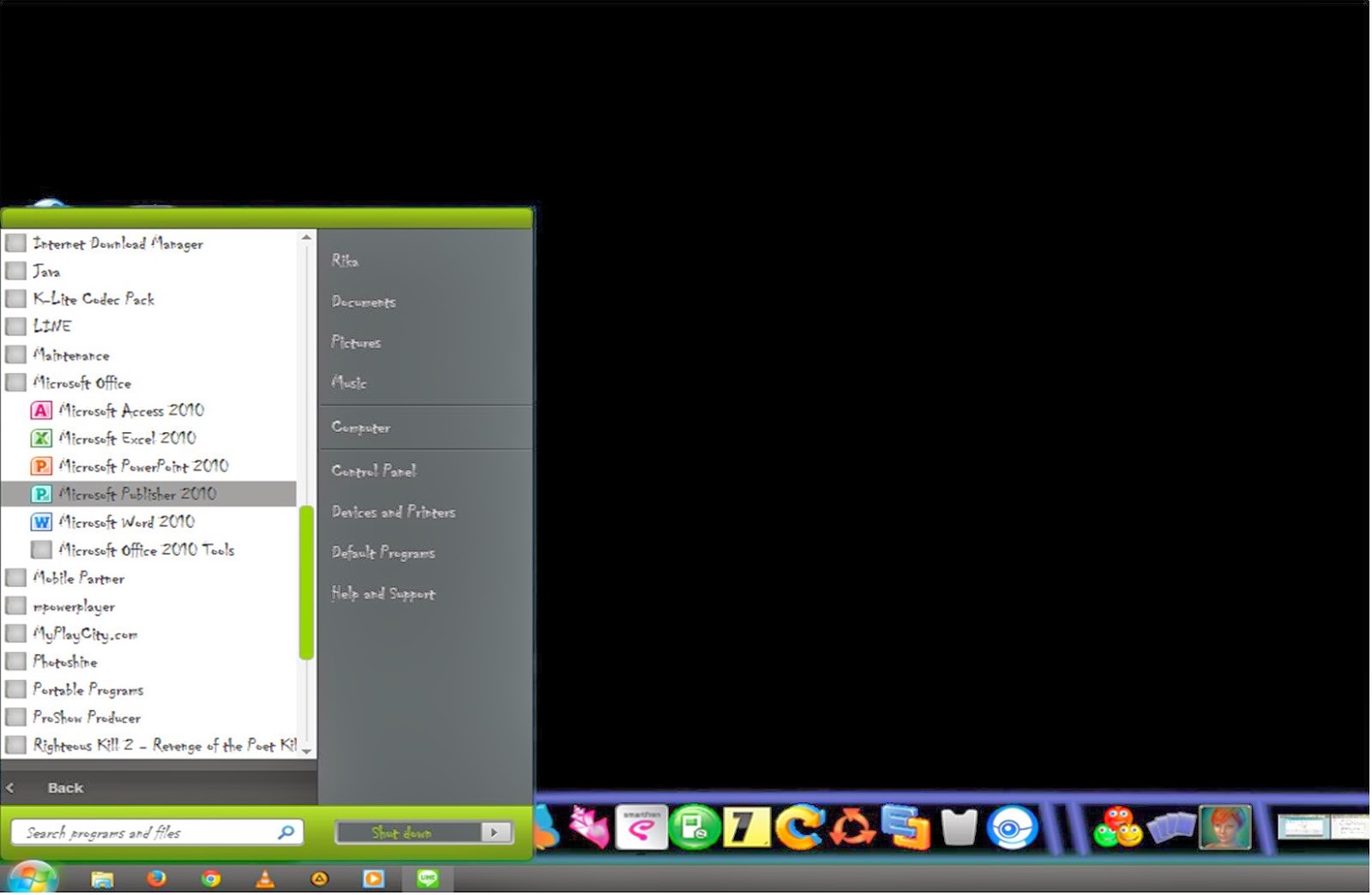1372x895 pixels.
Task: Expand the mpowerplayer folder
Action: coord(60,606)
